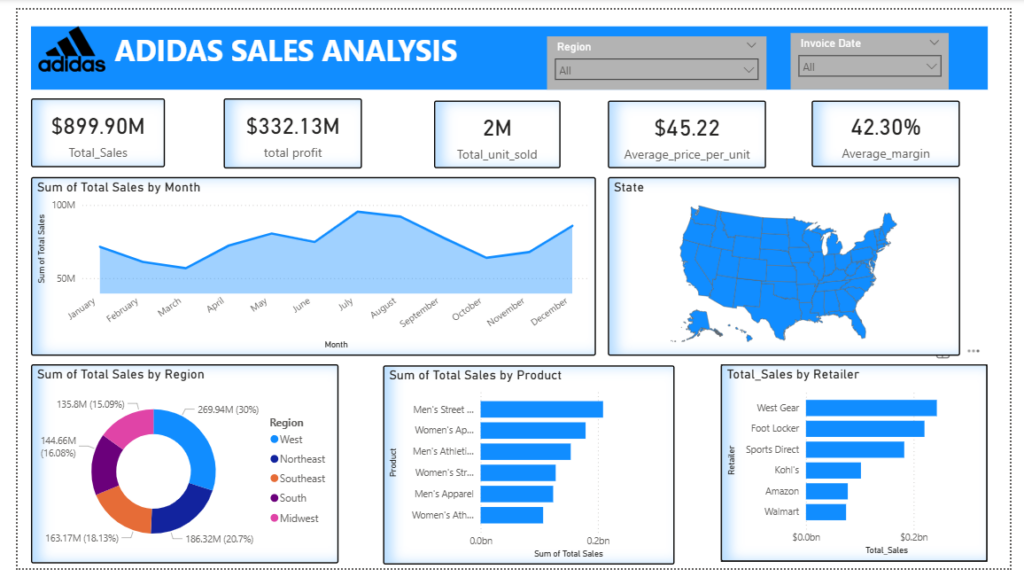Open the Invoice Date All dropdown box

[869, 67]
